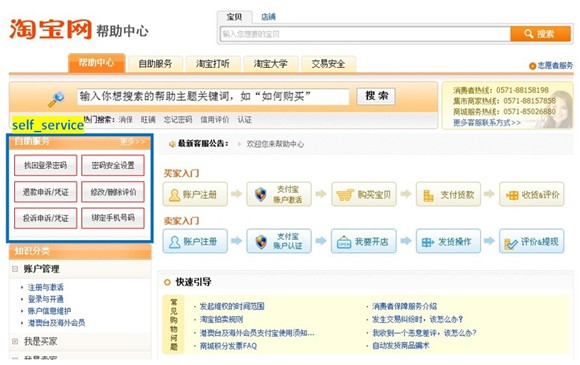Open the 我收到一个恶意差评 link
The width and height of the screenshot is (580, 365).
point(424,333)
